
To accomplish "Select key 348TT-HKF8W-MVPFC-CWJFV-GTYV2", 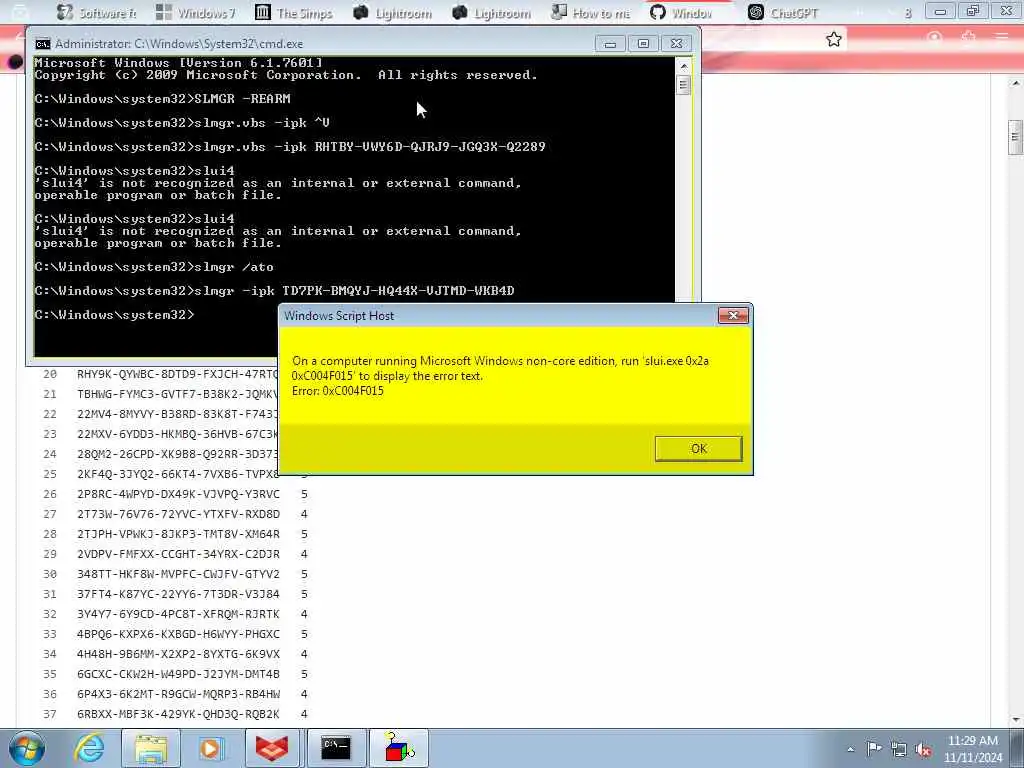I will 178,574.
